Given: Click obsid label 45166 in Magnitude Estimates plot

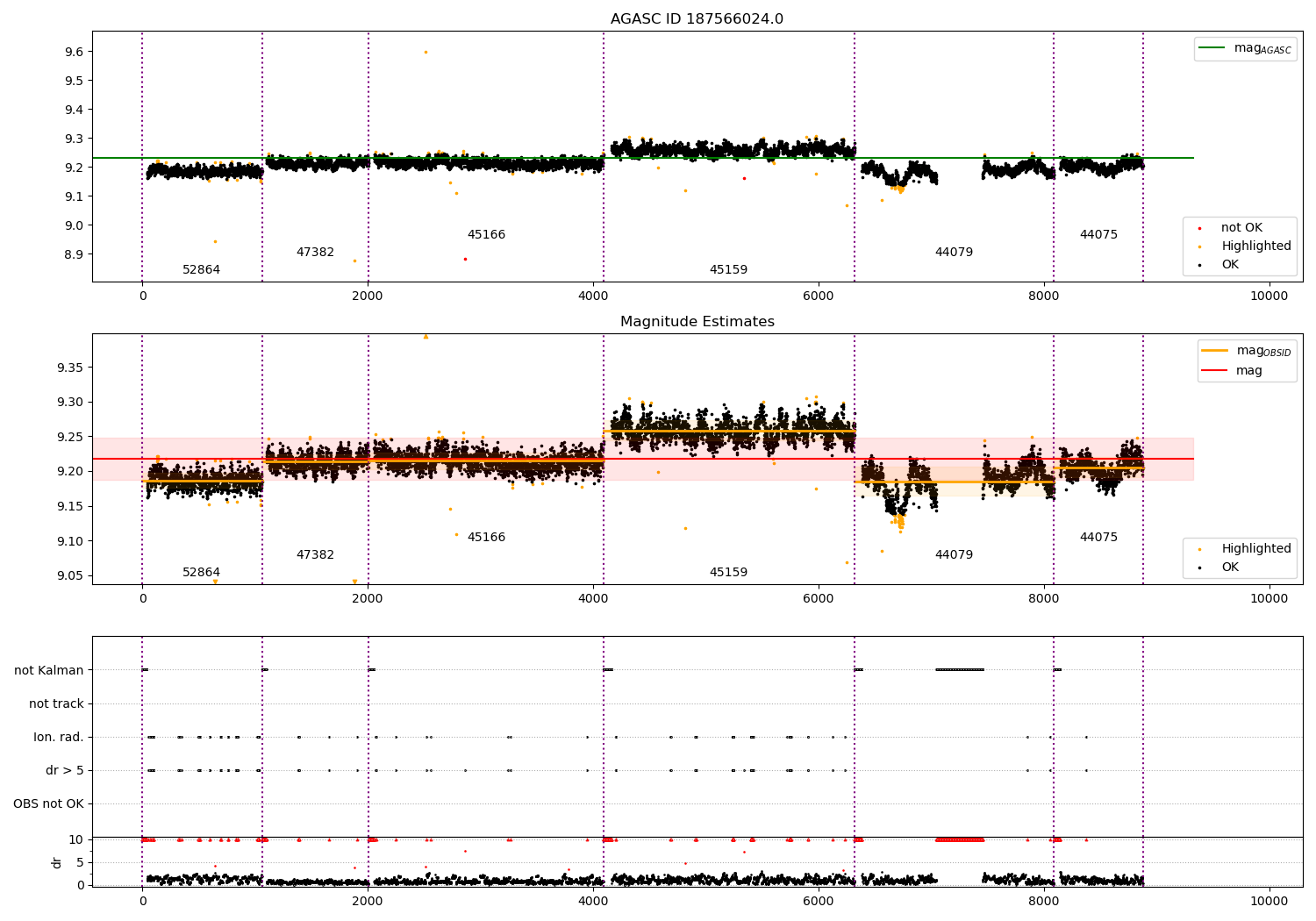Looking at the screenshot, I should pyautogui.click(x=486, y=538).
